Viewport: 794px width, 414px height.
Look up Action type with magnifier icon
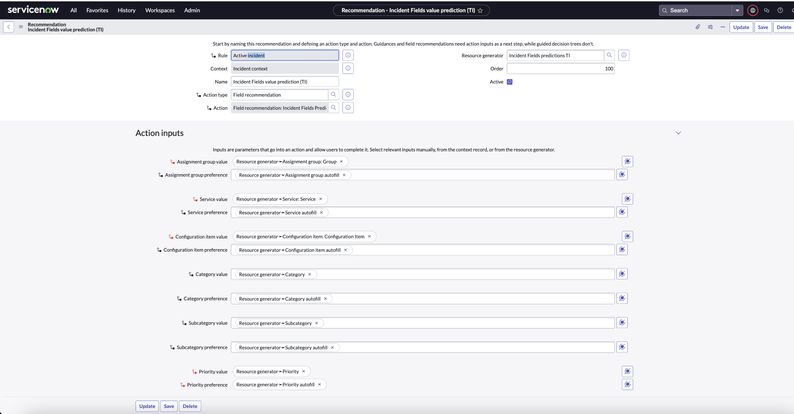334,95
